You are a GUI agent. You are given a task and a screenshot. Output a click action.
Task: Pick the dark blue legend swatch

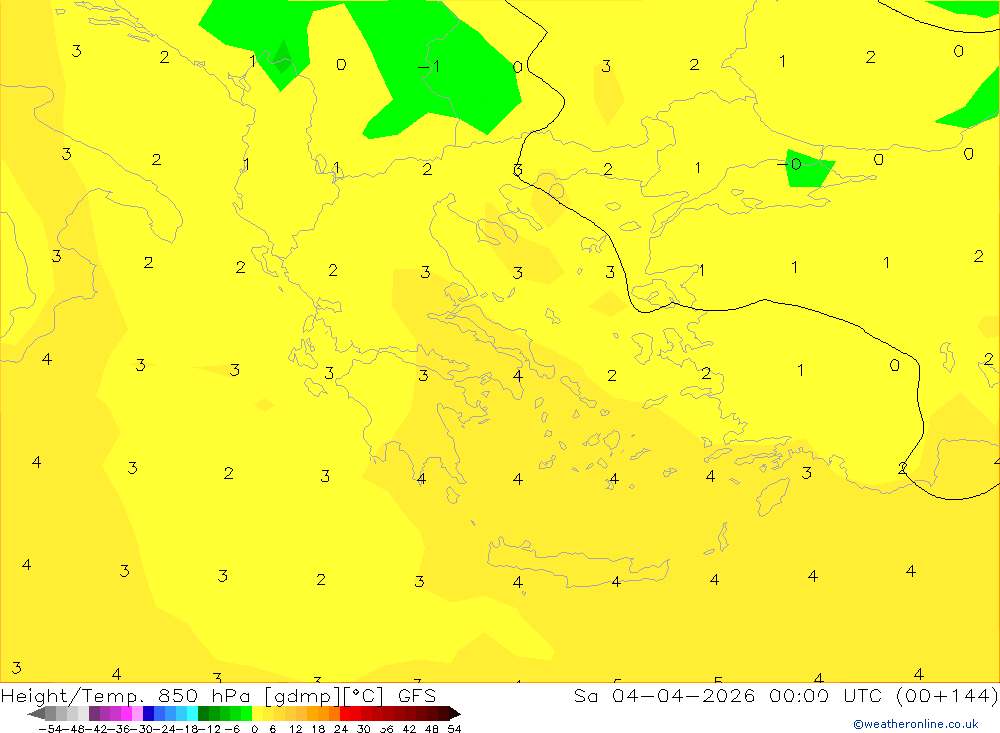(148, 713)
